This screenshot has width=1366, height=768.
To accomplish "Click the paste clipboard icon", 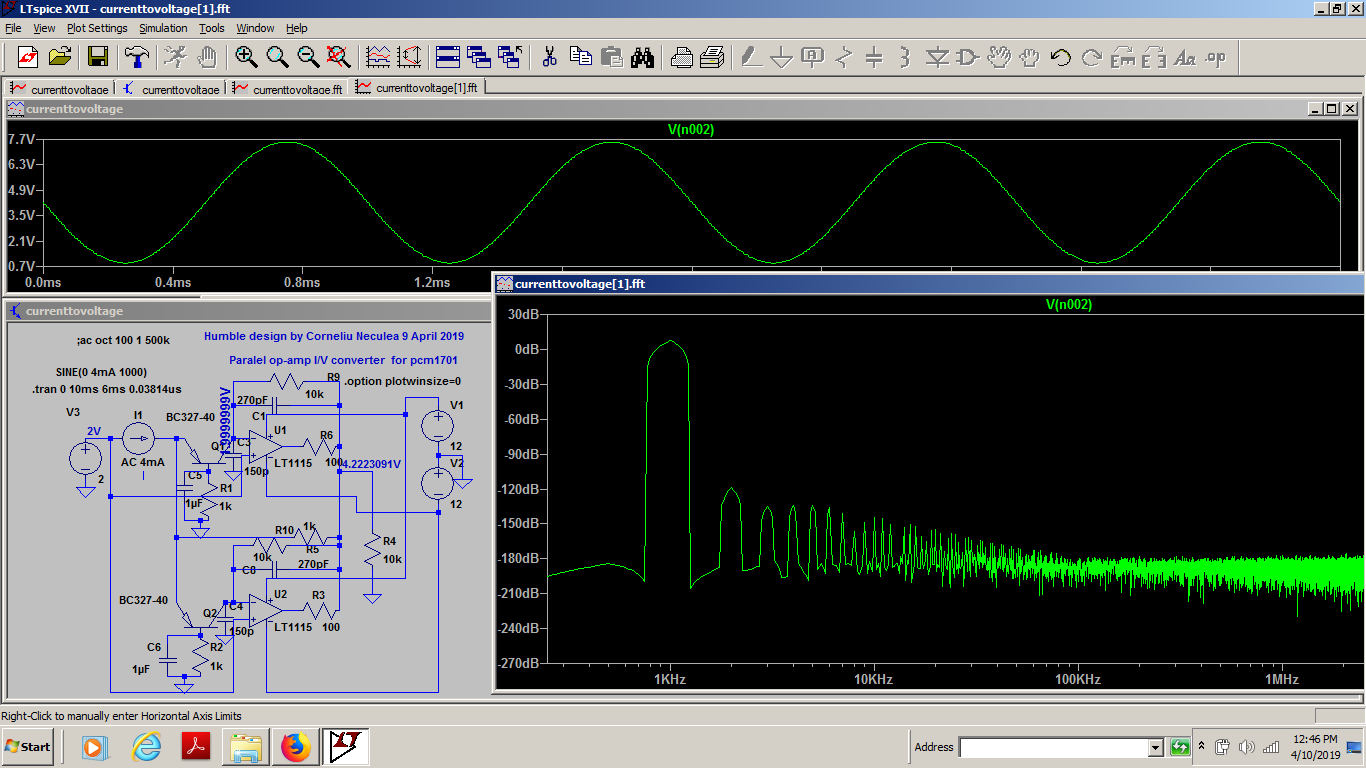I will point(611,56).
